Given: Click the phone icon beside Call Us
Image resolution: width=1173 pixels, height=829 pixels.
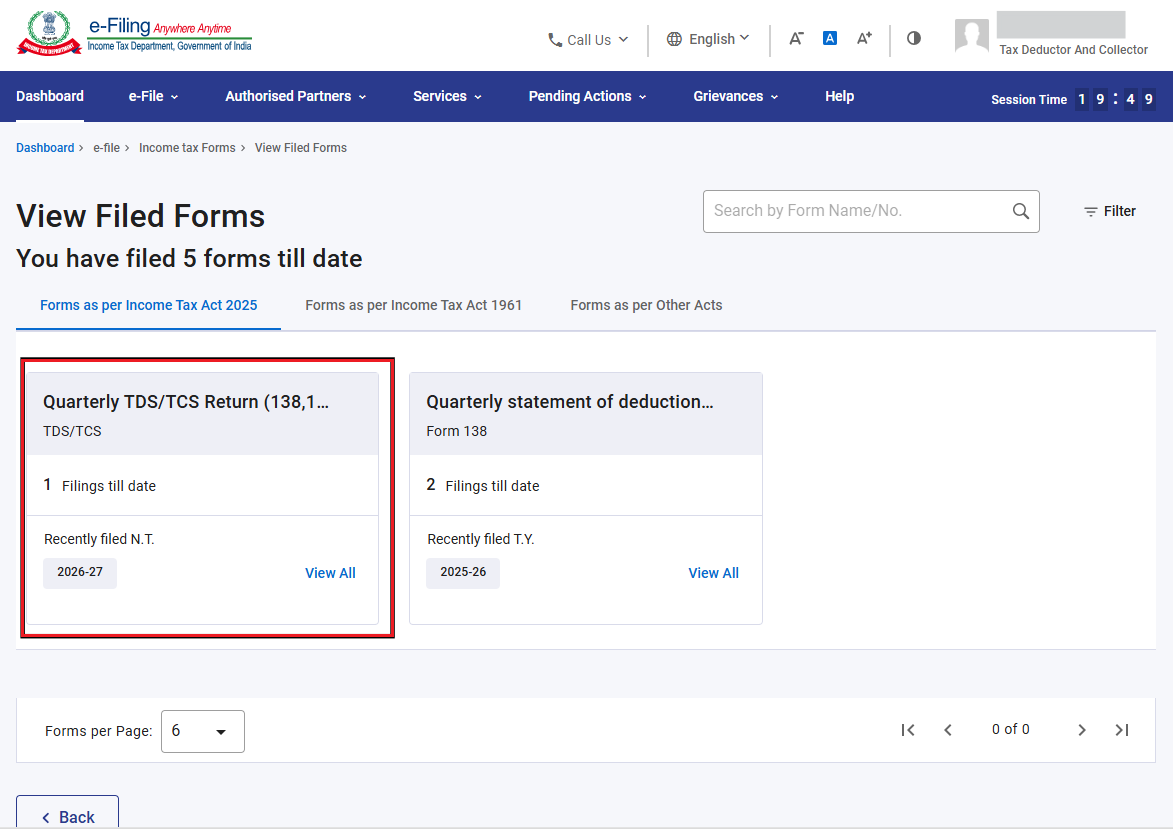Looking at the screenshot, I should [x=554, y=40].
